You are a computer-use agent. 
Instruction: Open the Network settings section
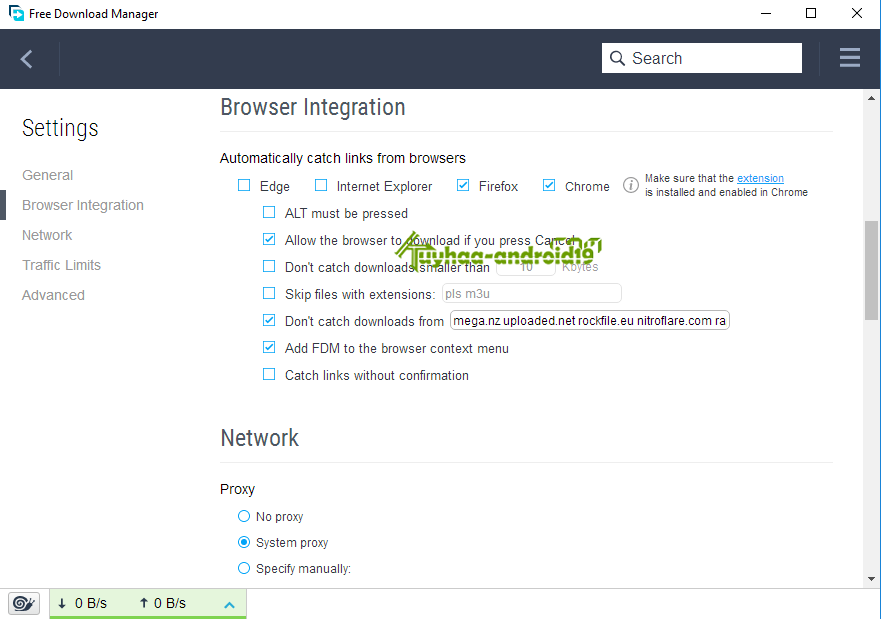point(47,234)
